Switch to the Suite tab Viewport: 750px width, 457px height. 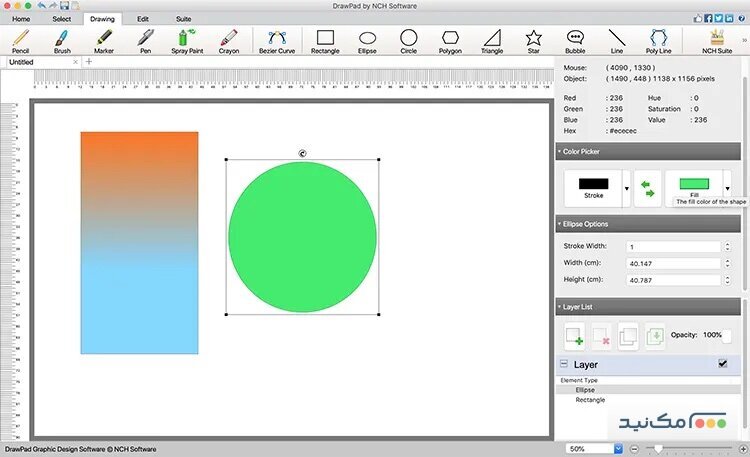[x=184, y=19]
